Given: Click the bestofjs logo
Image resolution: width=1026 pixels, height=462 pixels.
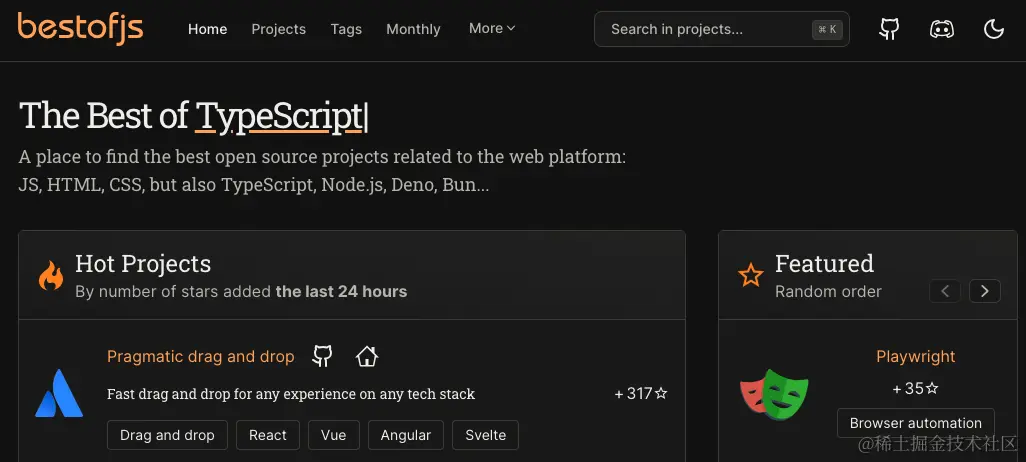Looking at the screenshot, I should (x=80, y=29).
